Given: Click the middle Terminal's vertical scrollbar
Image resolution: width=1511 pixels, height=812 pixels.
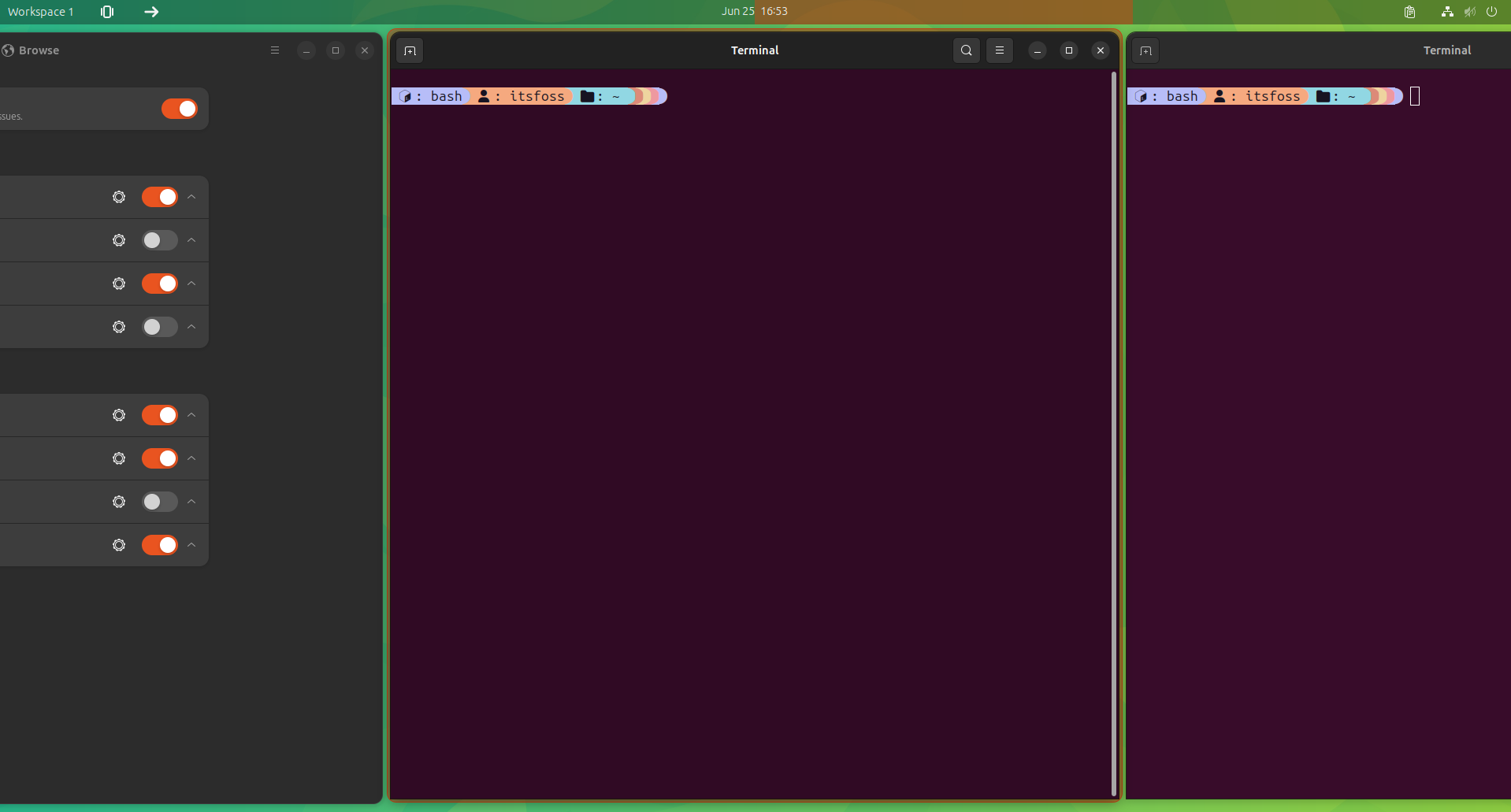Looking at the screenshot, I should [1113, 433].
